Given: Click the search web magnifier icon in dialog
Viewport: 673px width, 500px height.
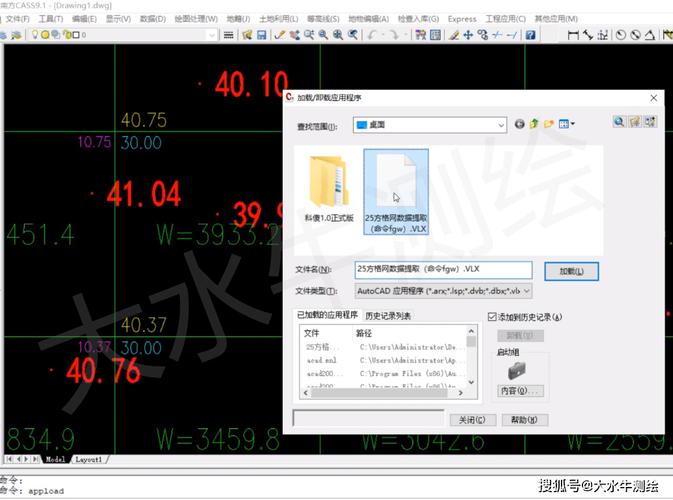Looking at the screenshot, I should click(x=620, y=123).
